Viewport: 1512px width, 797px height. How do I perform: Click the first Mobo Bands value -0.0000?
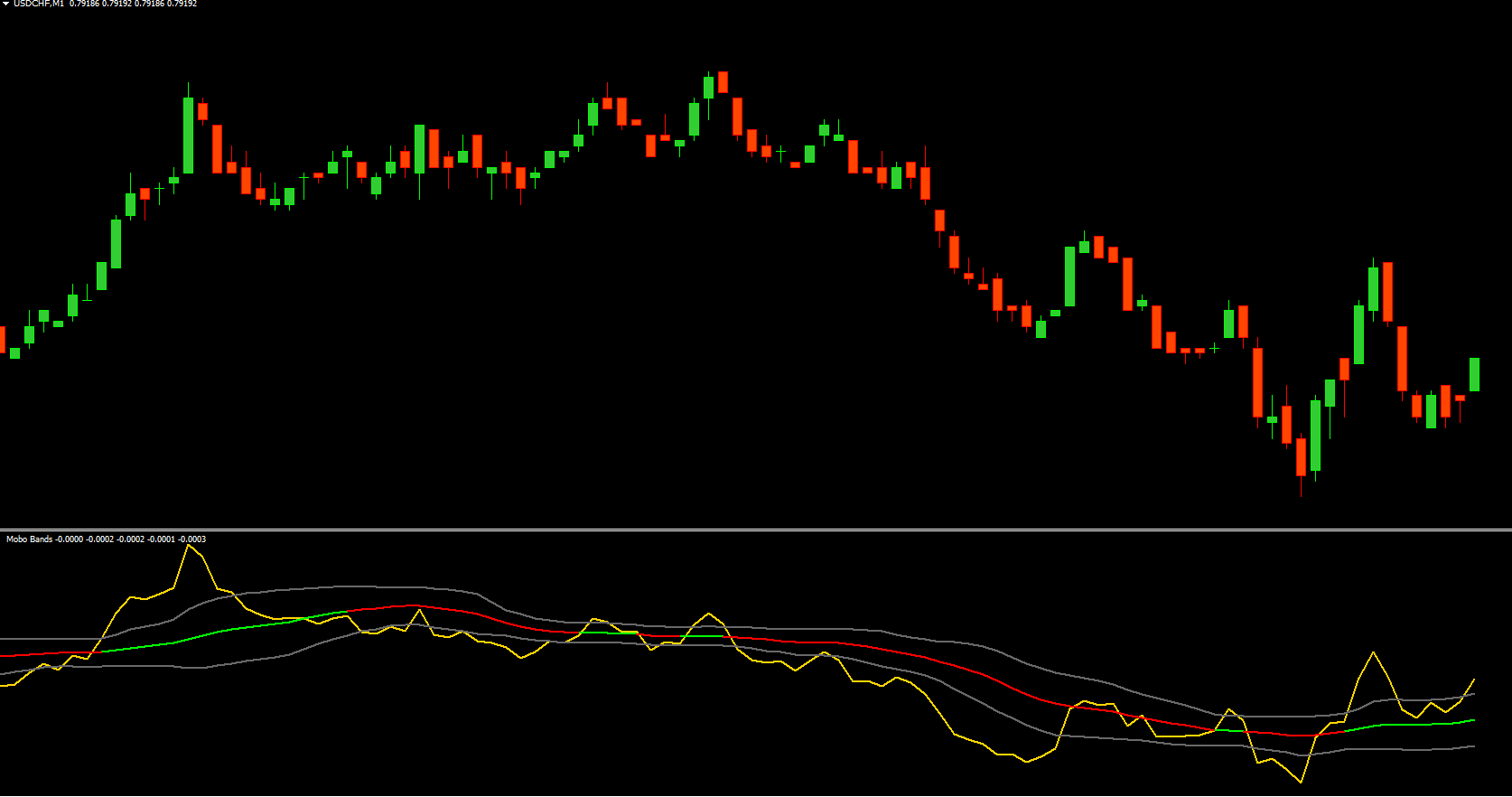70,539
